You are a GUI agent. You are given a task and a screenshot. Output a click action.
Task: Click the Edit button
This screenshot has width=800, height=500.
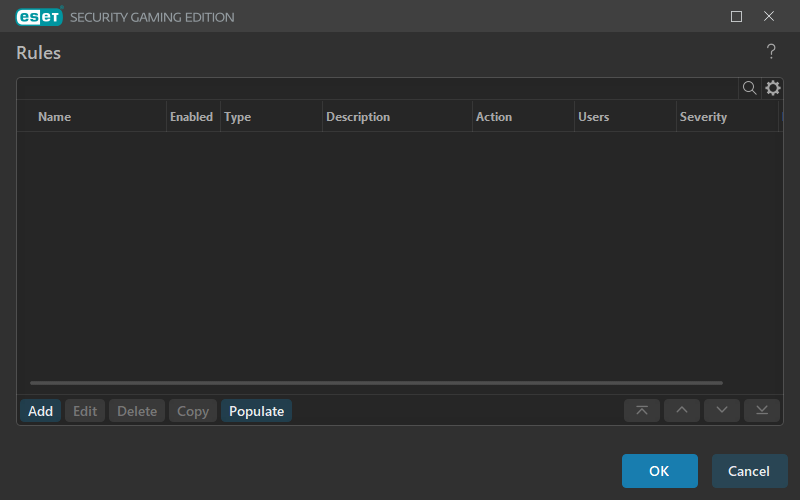point(85,411)
